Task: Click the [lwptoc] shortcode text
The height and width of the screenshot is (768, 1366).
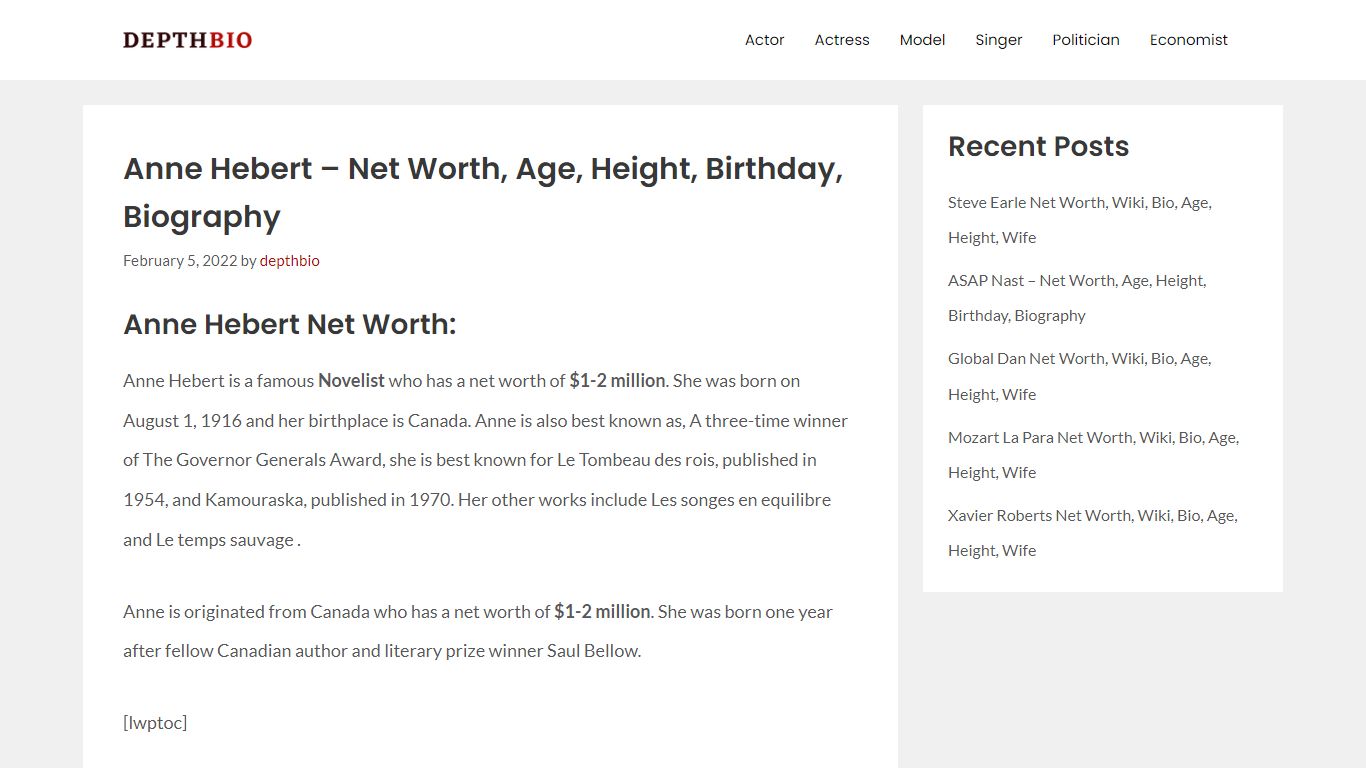Action: click(x=155, y=723)
